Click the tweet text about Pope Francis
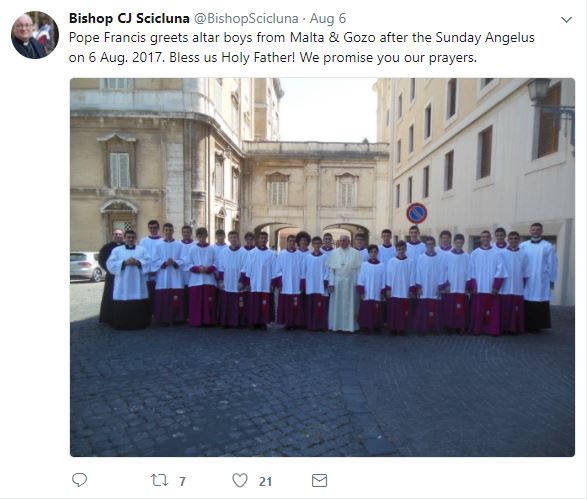Screen dimensions: 587x500 coord(302,48)
